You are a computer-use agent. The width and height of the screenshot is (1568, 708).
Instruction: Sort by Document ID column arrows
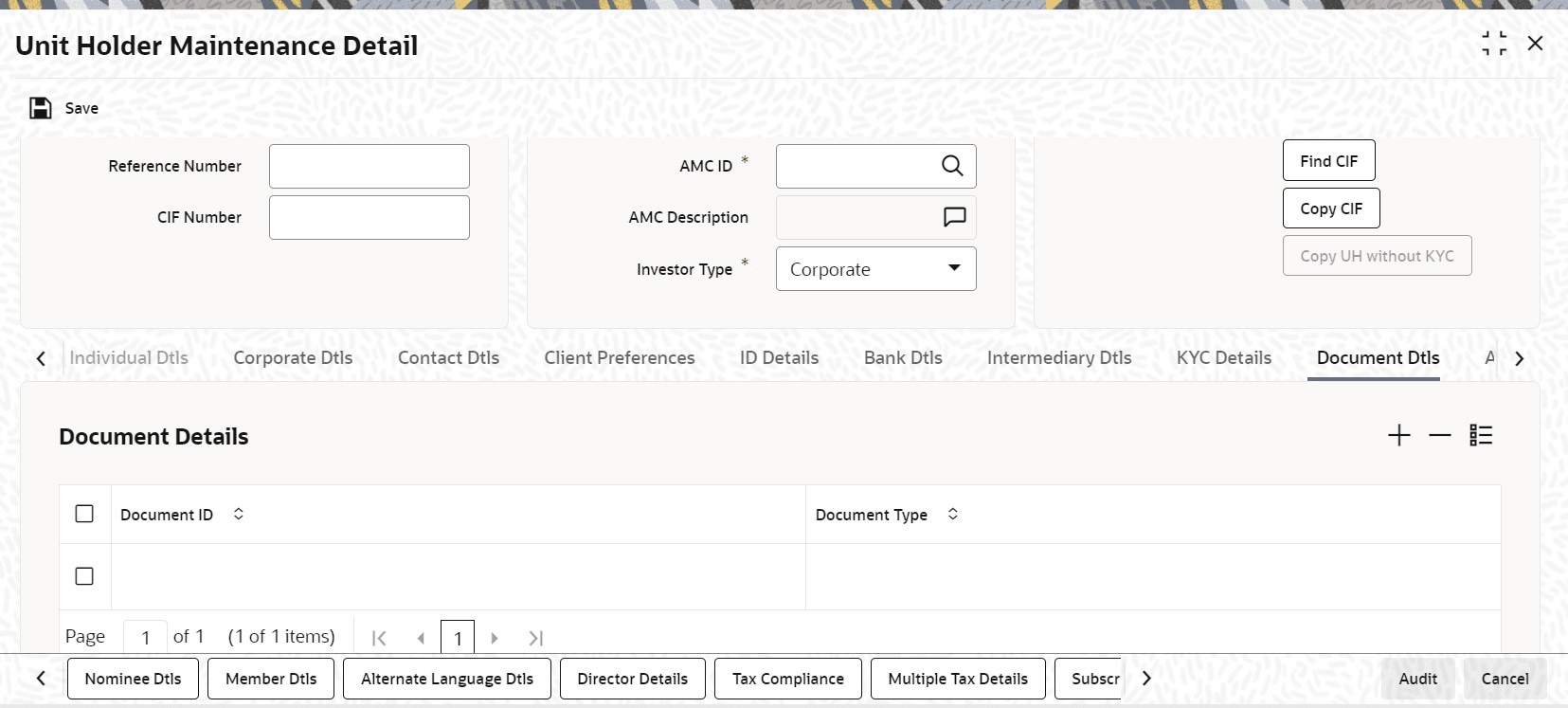(239, 514)
